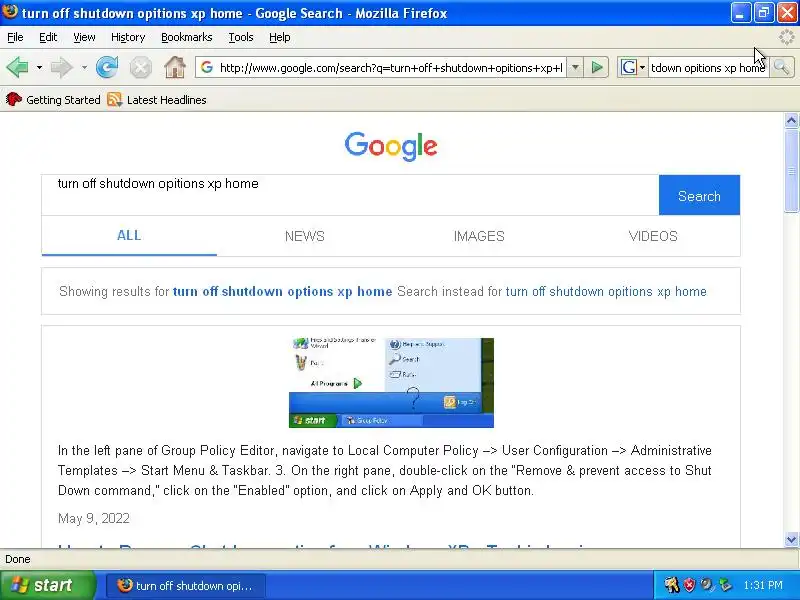Viewport: 800px width, 600px height.
Task: Go back with the green Back arrow
Action: (x=17, y=67)
